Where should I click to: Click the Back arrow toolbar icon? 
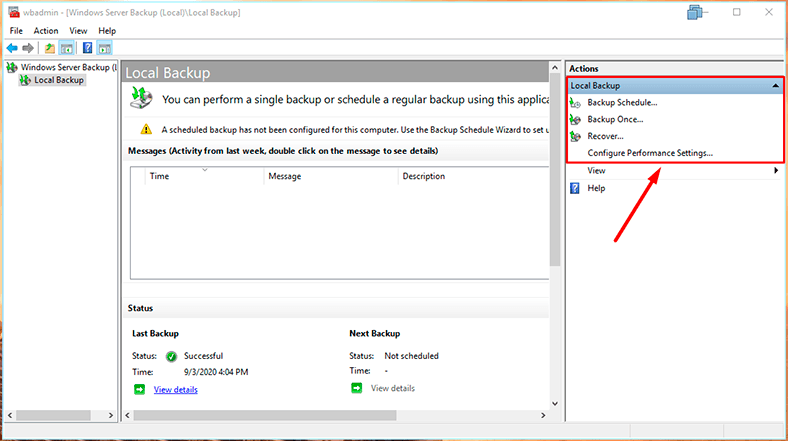[x=12, y=48]
